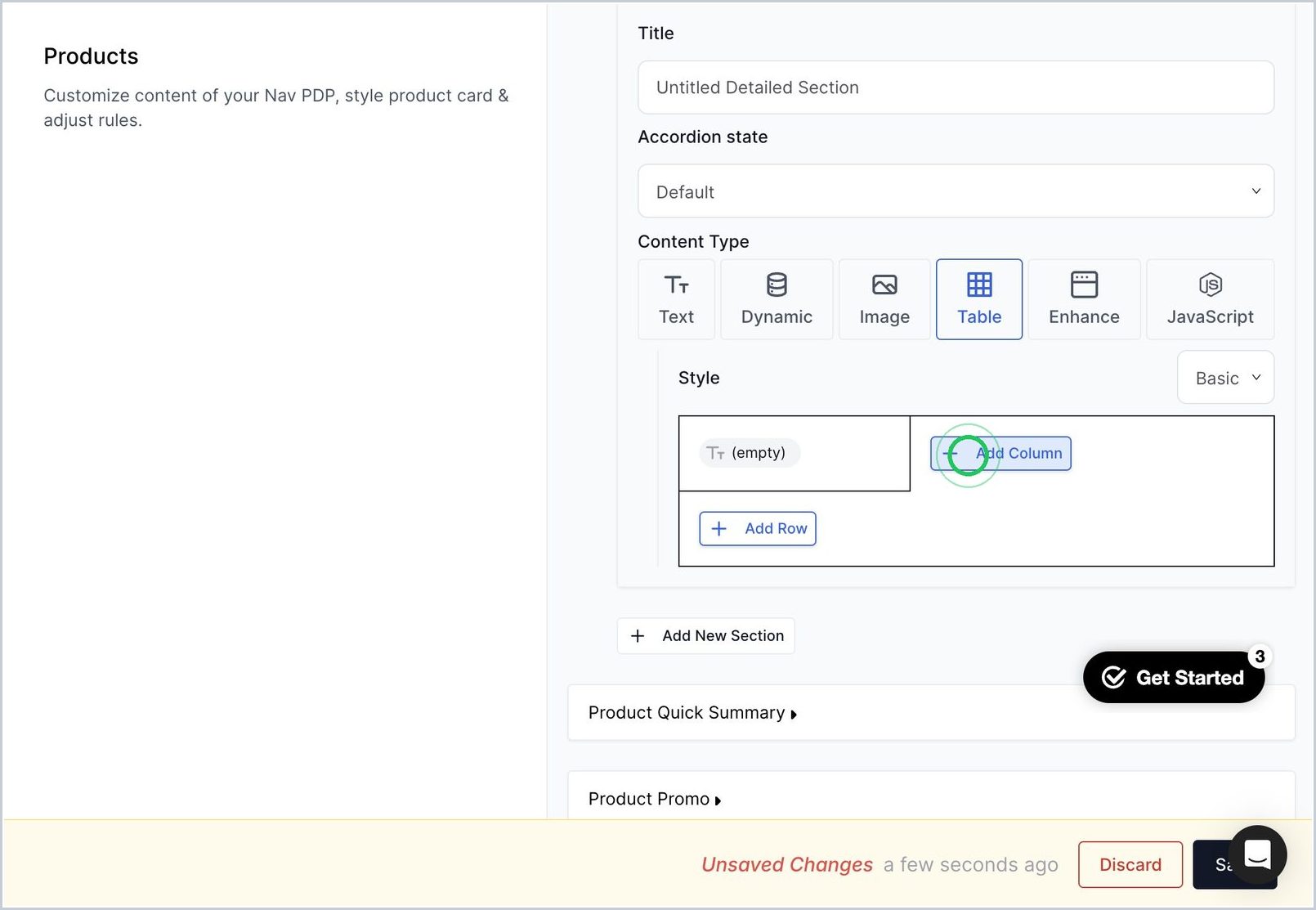Click the plus icon in Add Row

719,529
